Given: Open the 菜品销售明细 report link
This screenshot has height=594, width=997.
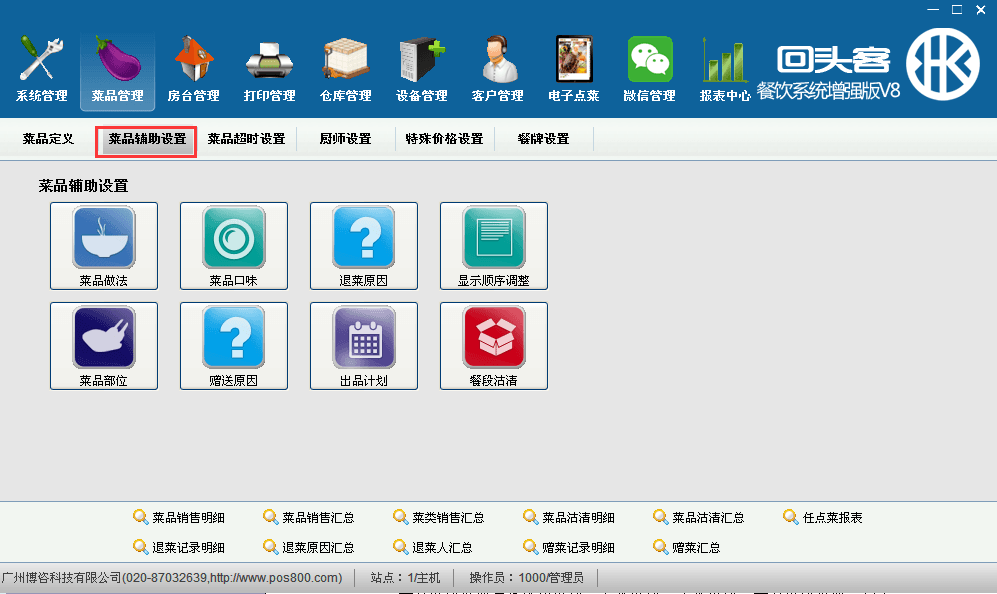Looking at the screenshot, I should (179, 518).
